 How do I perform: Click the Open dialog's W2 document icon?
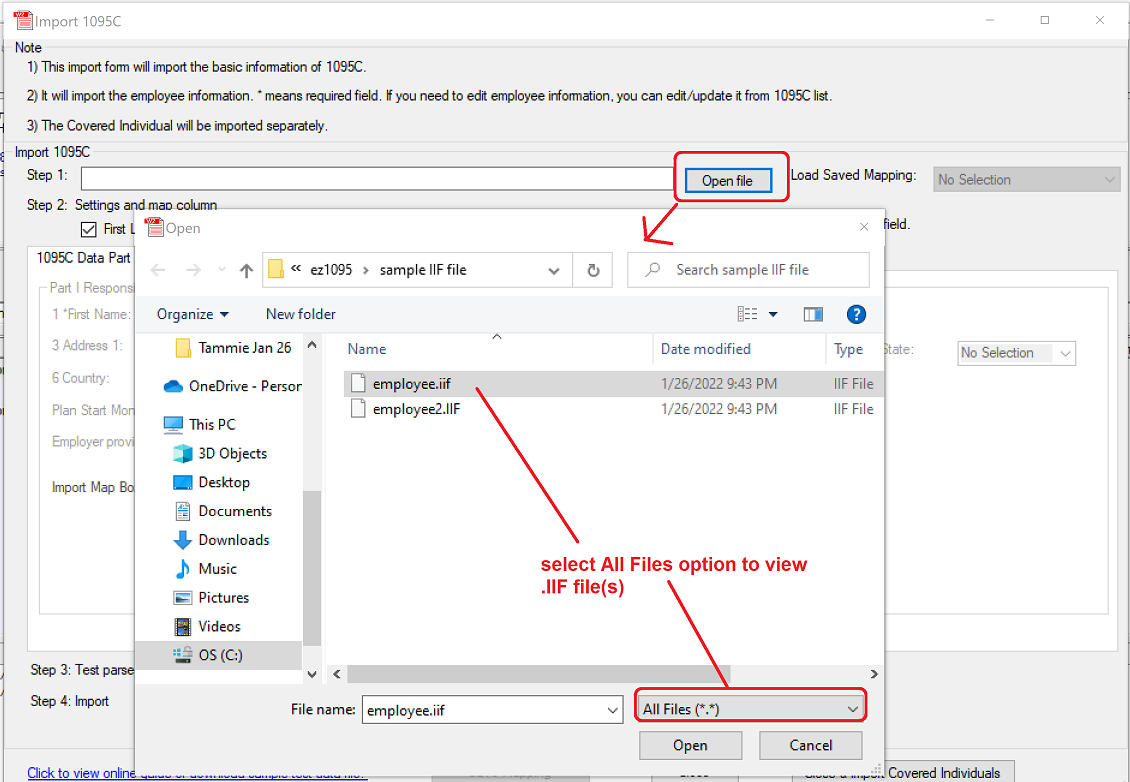[153, 226]
